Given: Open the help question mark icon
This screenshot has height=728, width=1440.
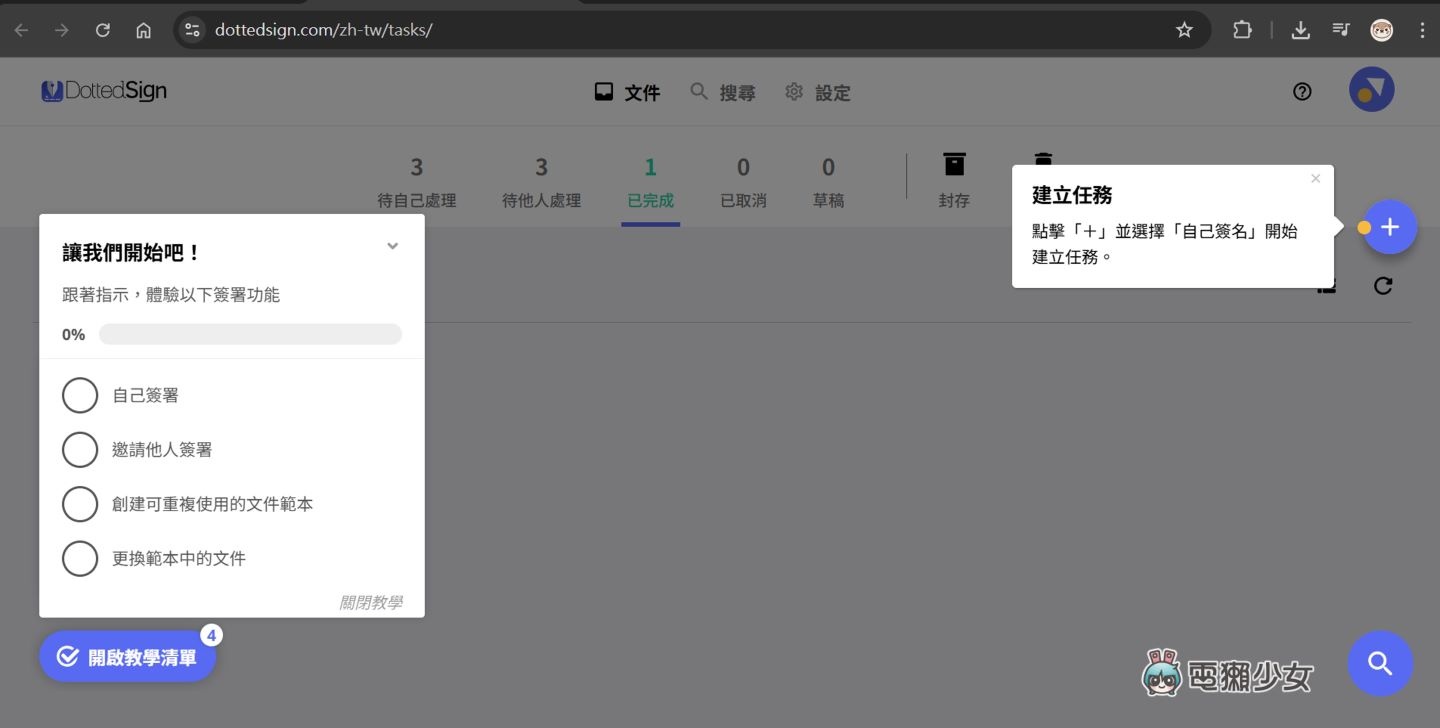Looking at the screenshot, I should pyautogui.click(x=1302, y=92).
